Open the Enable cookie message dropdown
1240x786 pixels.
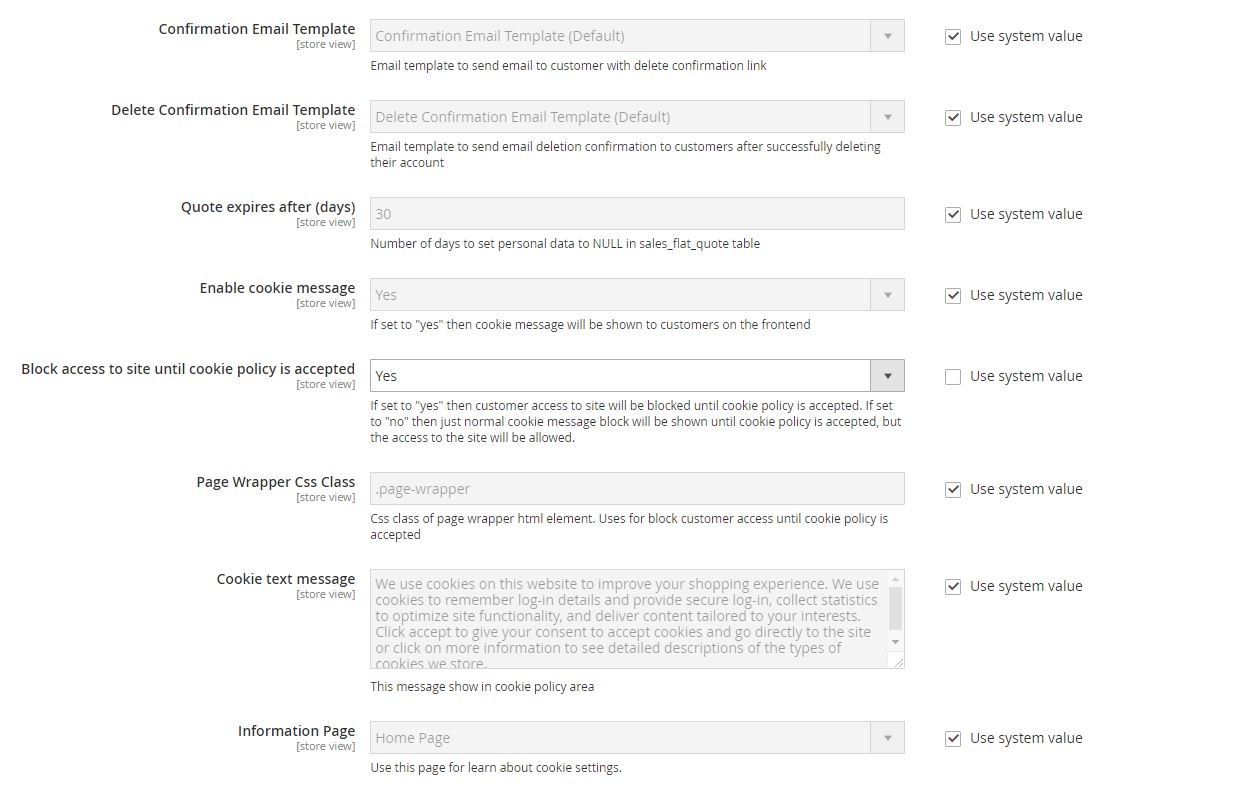(637, 295)
